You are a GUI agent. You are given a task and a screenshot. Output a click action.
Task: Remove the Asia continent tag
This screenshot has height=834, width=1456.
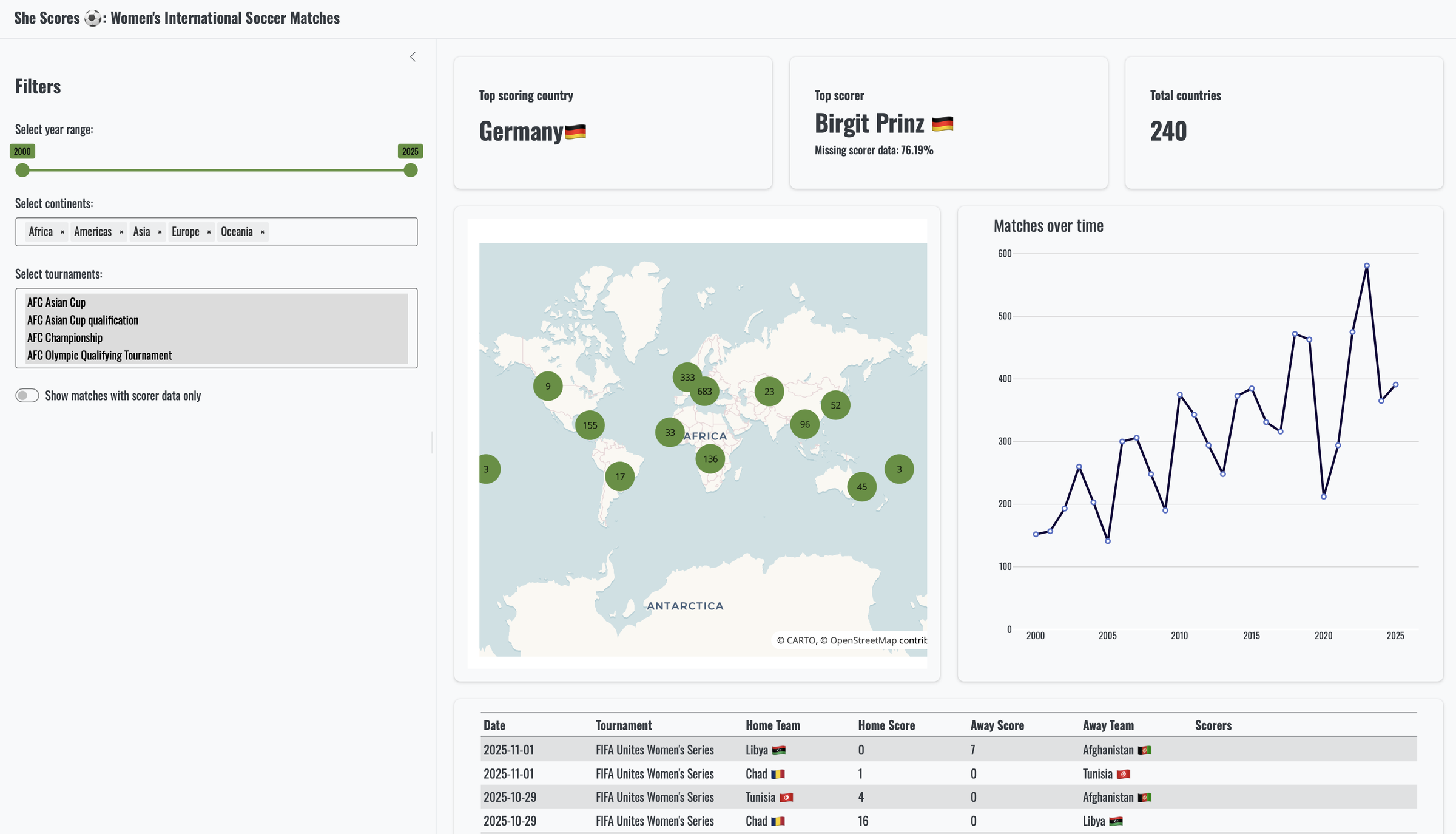(x=160, y=232)
